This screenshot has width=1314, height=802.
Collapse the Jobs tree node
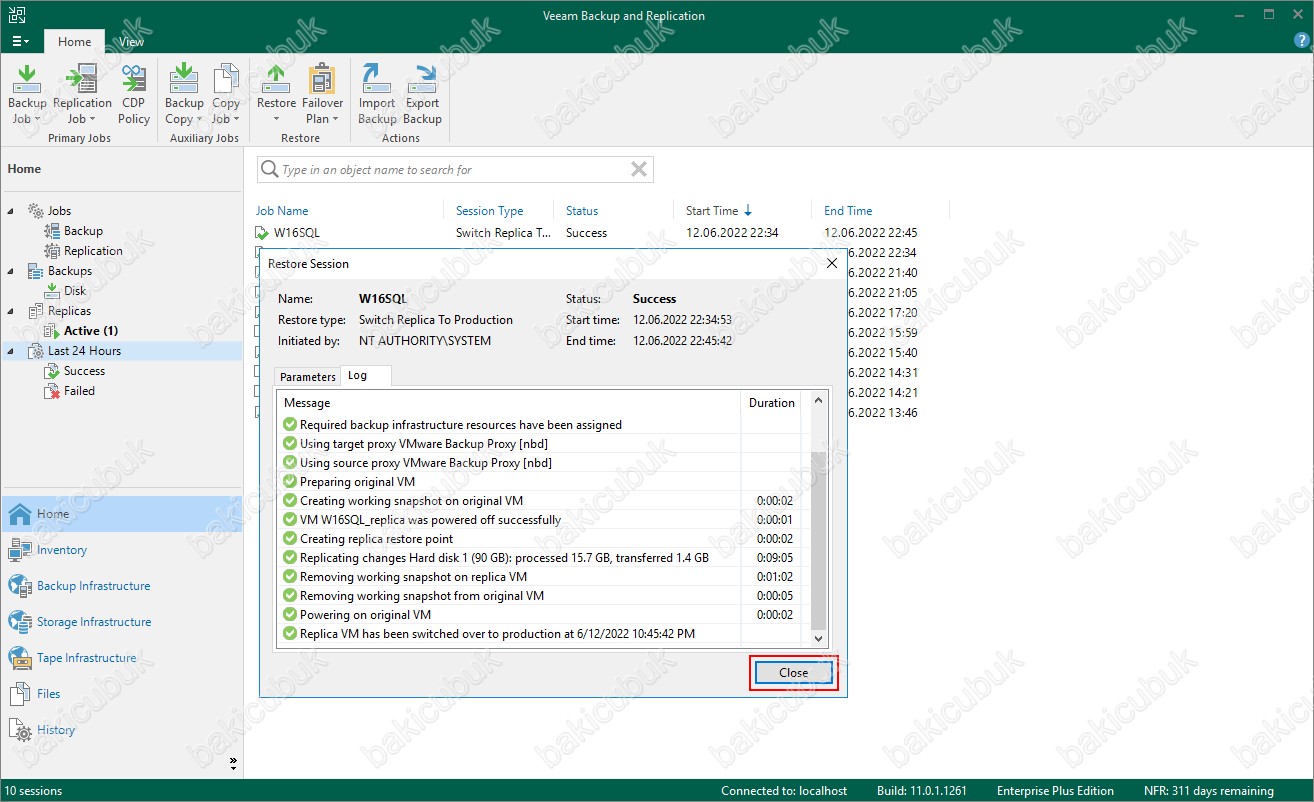pyautogui.click(x=12, y=211)
